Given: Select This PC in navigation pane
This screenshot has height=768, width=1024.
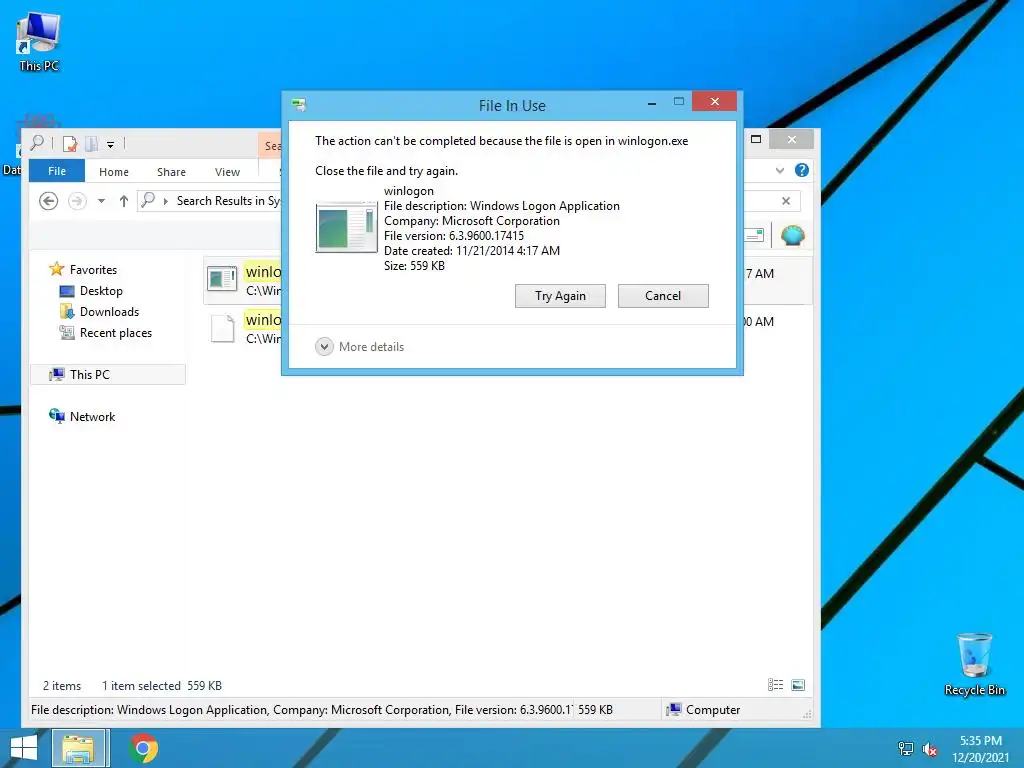Looking at the screenshot, I should pos(108,374).
